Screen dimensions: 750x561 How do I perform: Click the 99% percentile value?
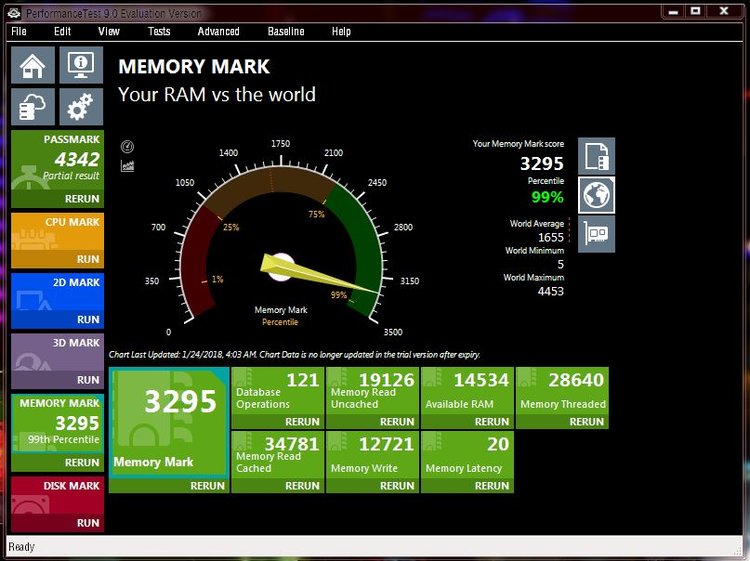pos(548,197)
